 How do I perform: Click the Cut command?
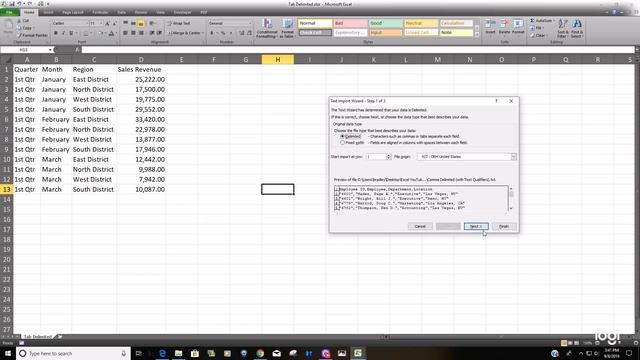pos(23,21)
